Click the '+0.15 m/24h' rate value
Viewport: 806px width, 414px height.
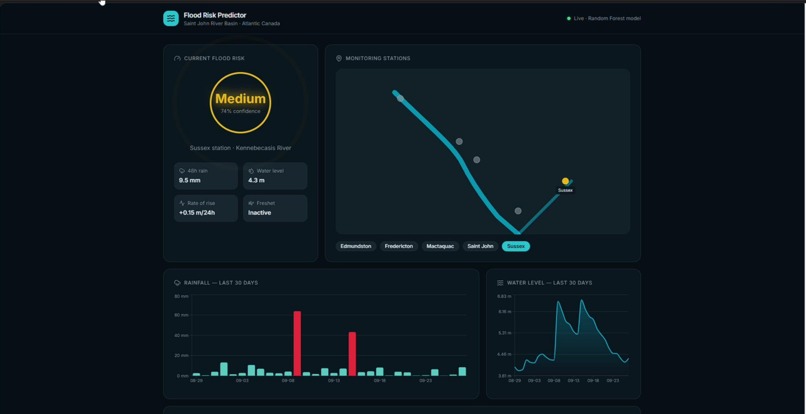click(x=197, y=213)
